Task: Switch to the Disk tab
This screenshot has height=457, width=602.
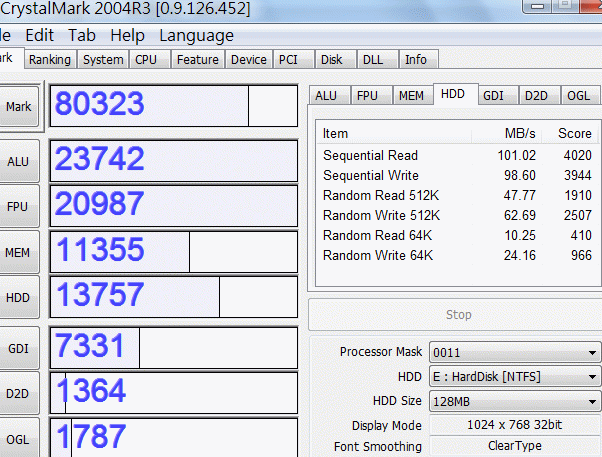Action: (336, 60)
